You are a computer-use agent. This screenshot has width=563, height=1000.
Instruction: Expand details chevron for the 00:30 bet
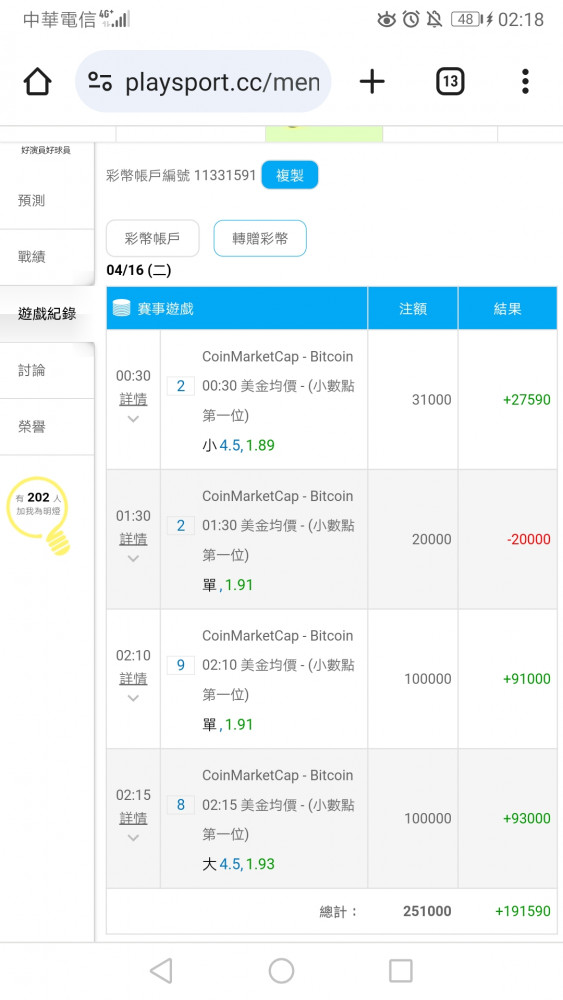[x=133, y=419]
